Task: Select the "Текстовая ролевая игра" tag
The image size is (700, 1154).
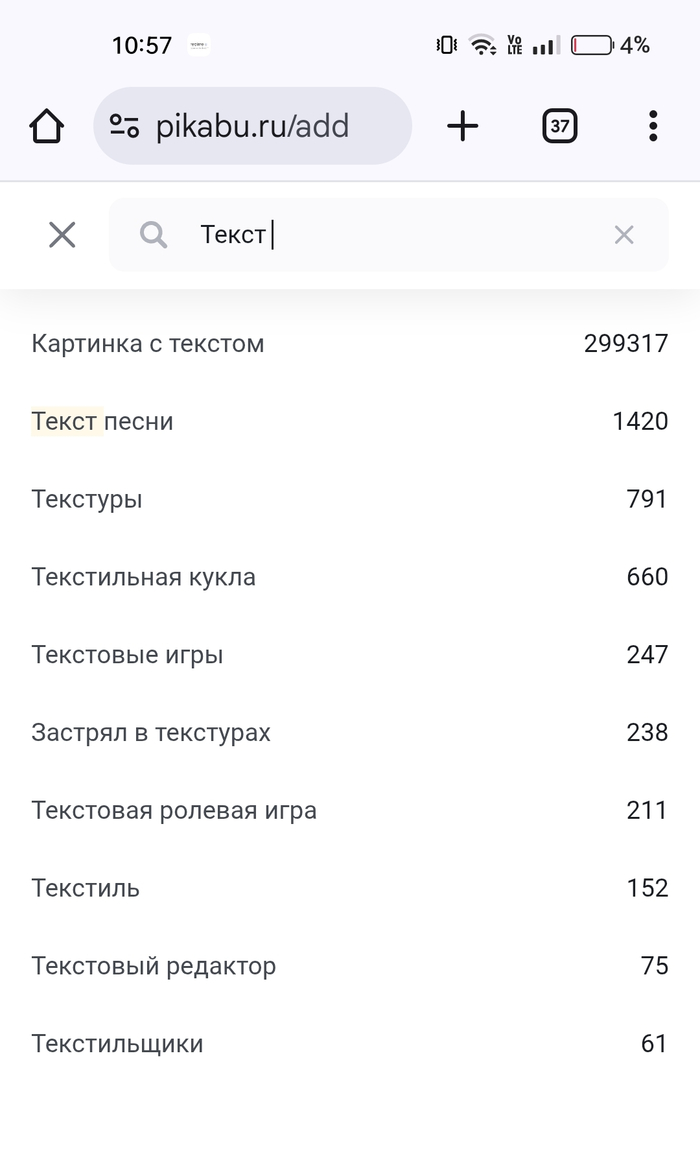Action: click(174, 810)
